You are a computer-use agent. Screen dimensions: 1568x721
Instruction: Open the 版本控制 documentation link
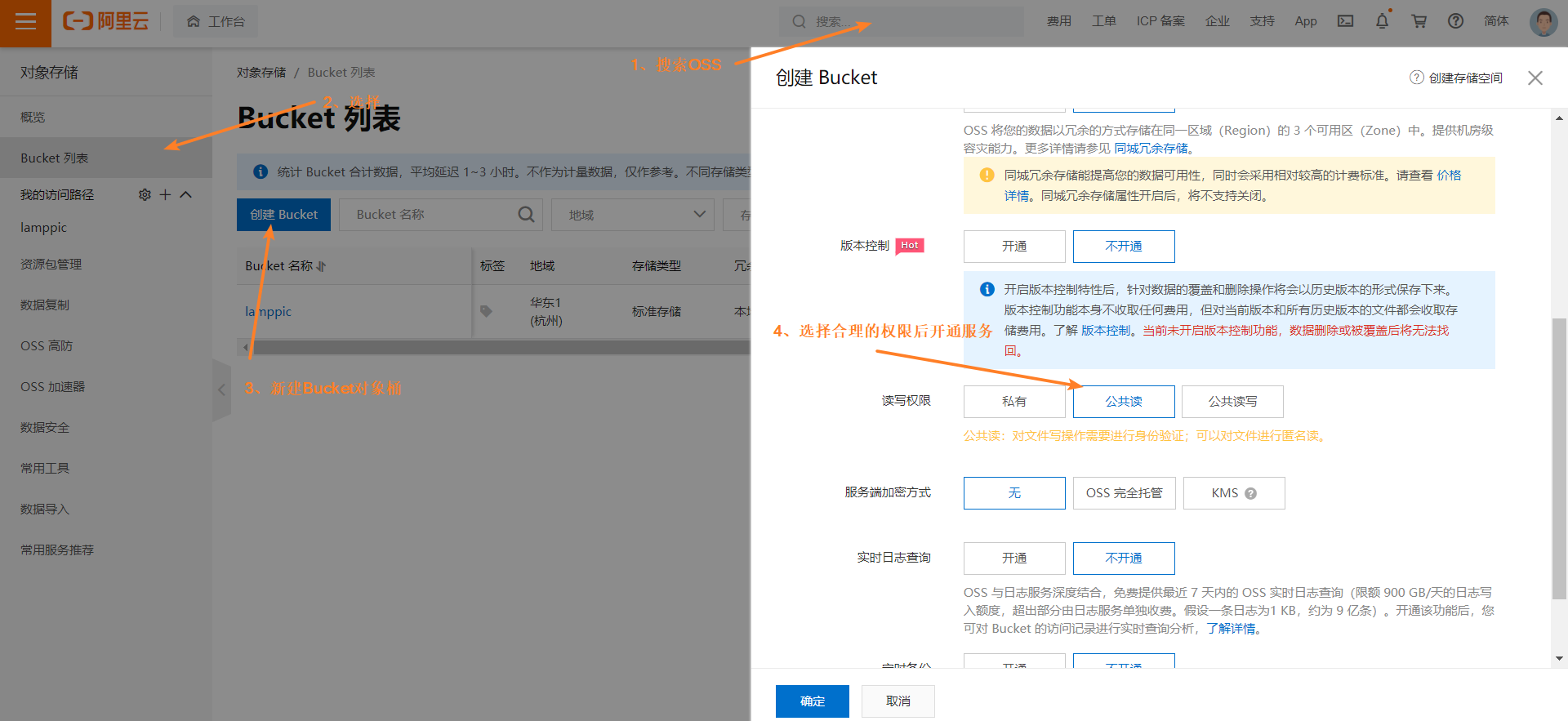pyautogui.click(x=1106, y=331)
